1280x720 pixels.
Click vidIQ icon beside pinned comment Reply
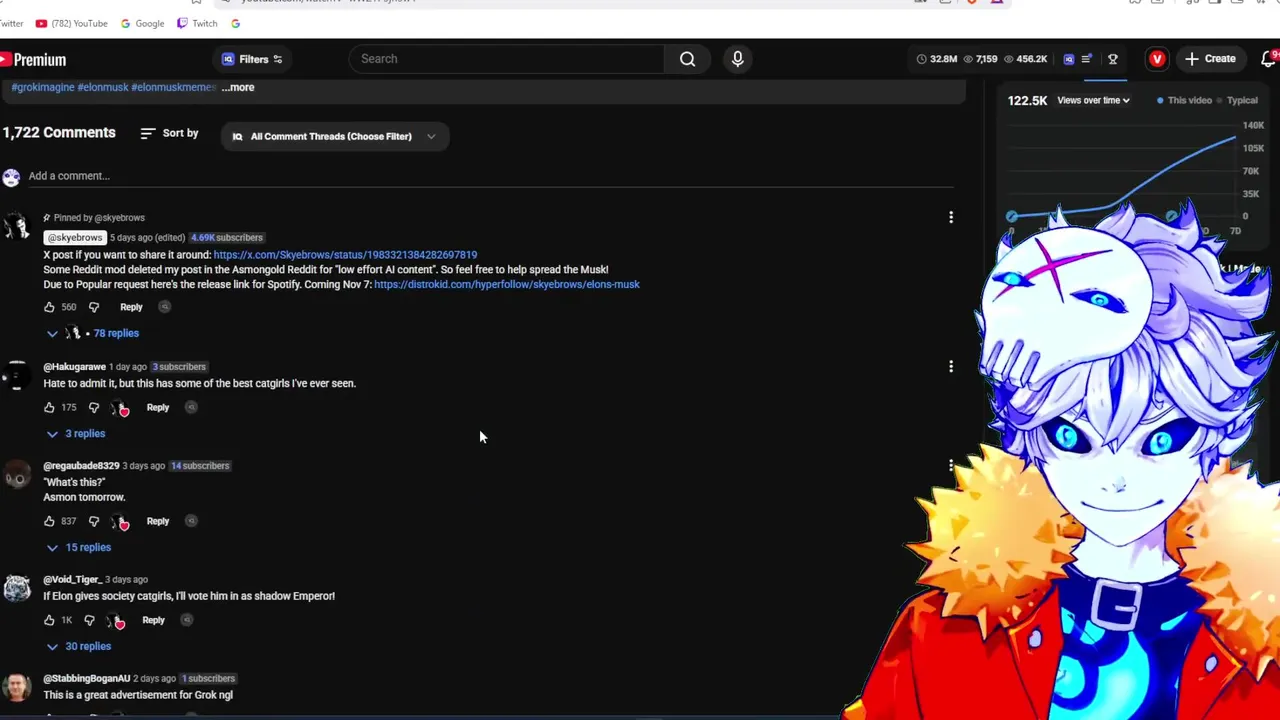164,307
